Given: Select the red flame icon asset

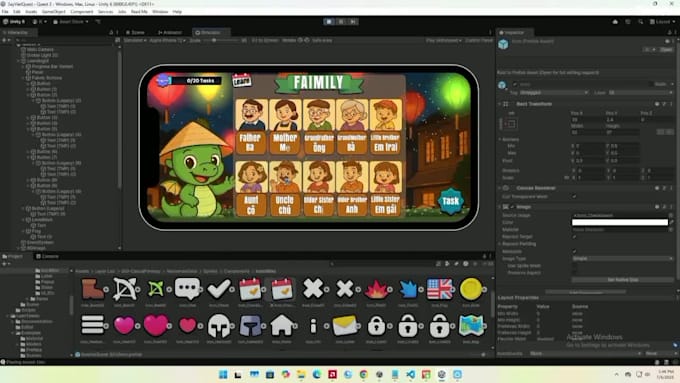Looking at the screenshot, I should [x=376, y=289].
